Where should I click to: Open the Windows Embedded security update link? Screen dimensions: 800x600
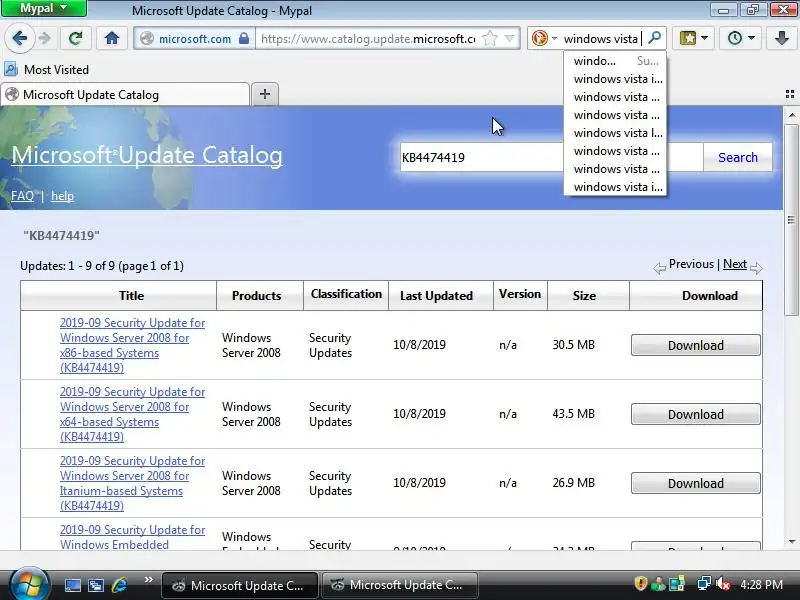coord(132,537)
